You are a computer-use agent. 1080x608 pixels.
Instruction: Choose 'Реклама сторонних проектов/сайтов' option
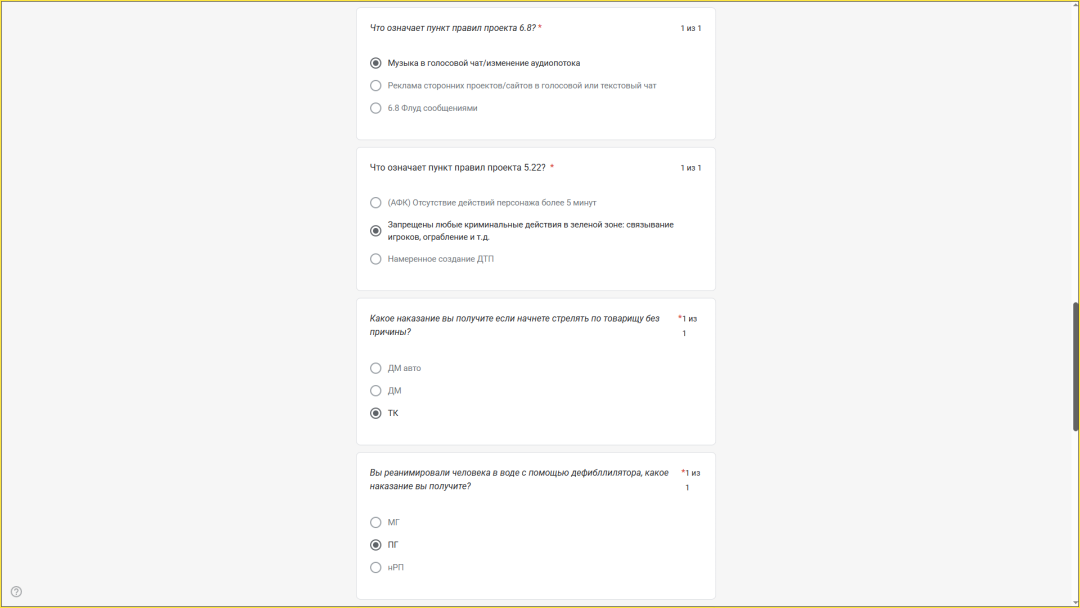pos(376,86)
